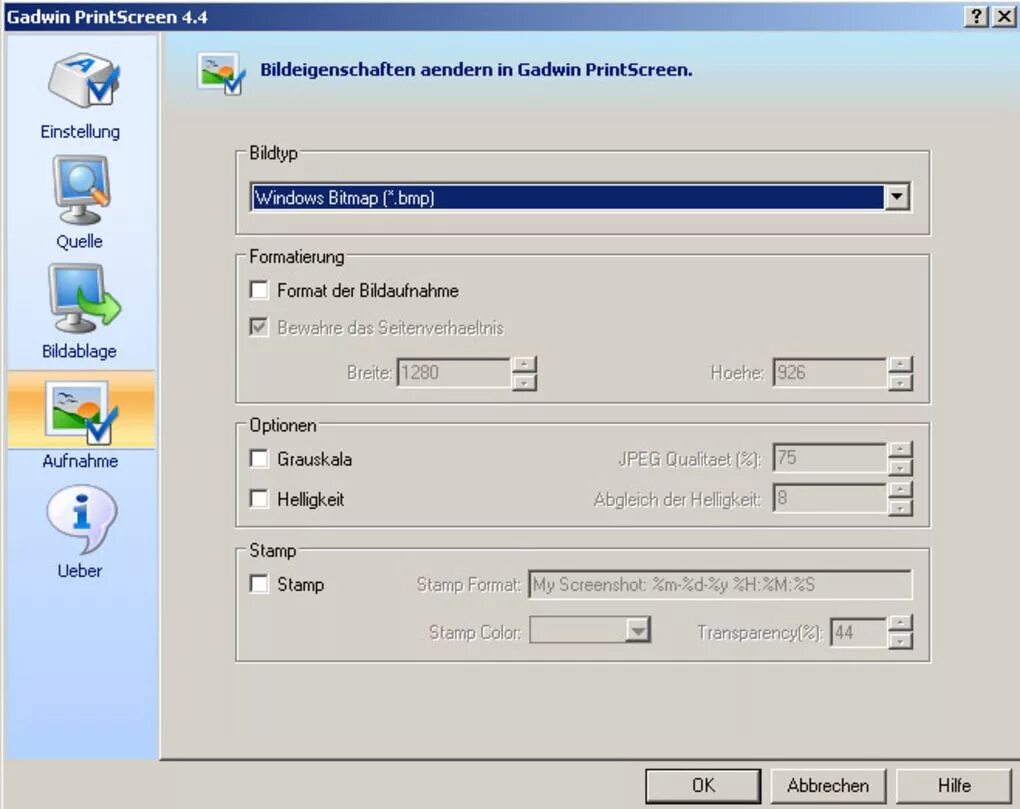Click the Abgleich der Helligkeit value field

830,498
